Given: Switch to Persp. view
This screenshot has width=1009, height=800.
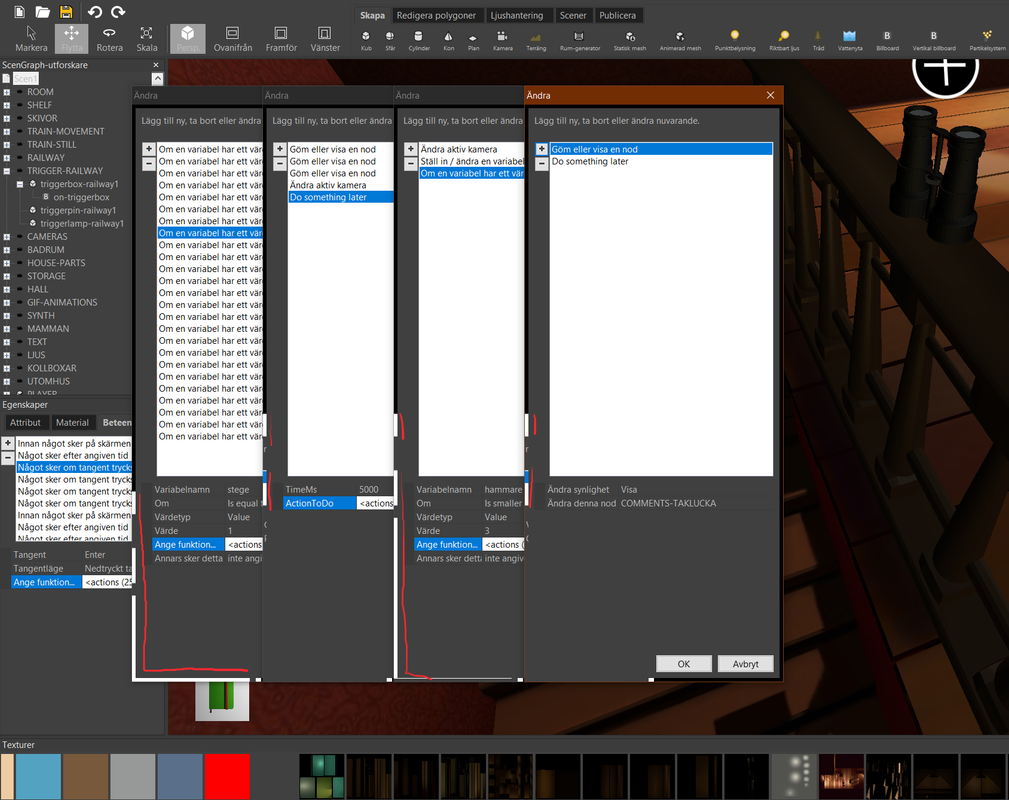Looking at the screenshot, I should (x=187, y=39).
